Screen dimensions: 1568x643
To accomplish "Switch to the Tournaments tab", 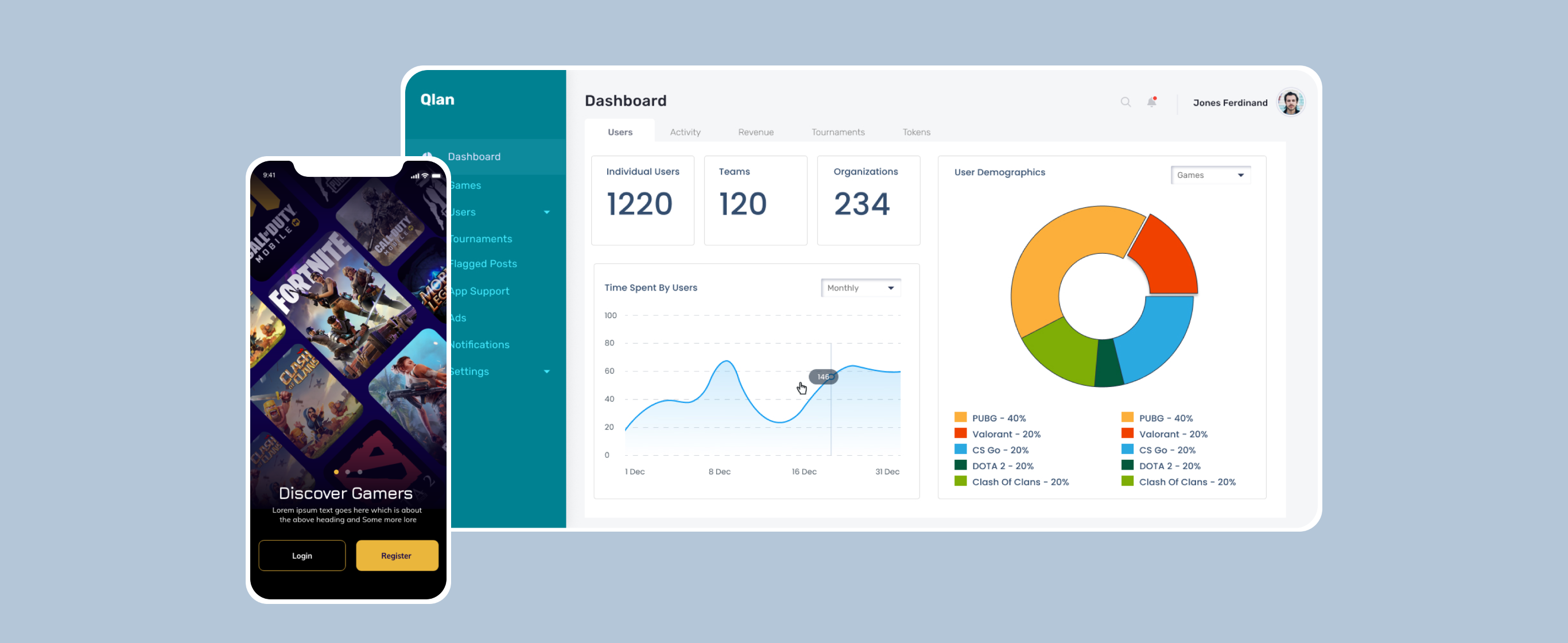I will (x=837, y=132).
